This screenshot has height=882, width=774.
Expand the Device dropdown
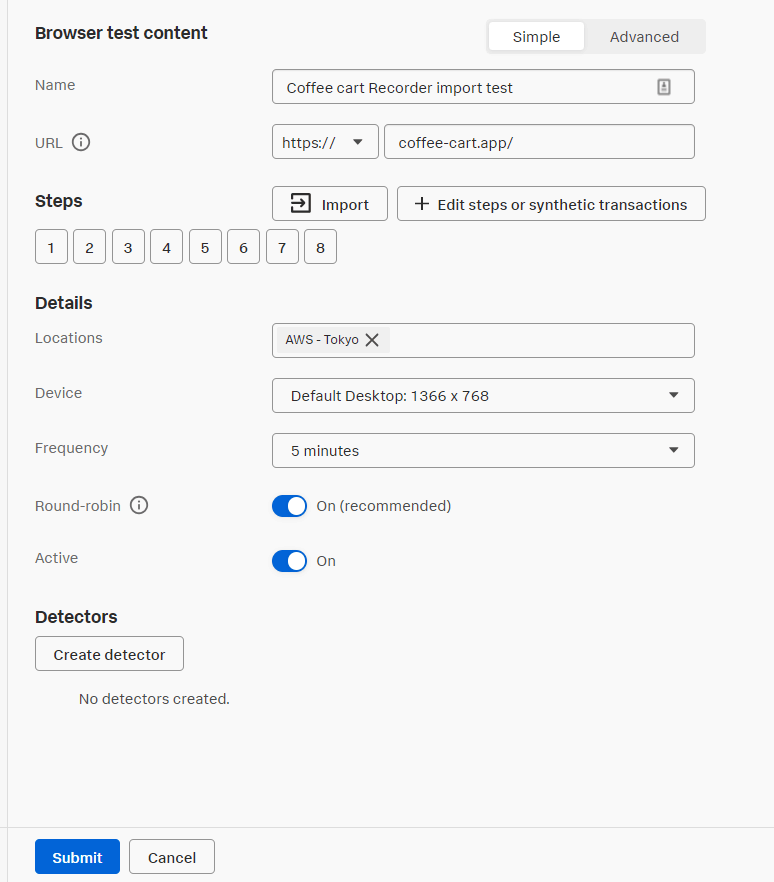click(x=483, y=395)
